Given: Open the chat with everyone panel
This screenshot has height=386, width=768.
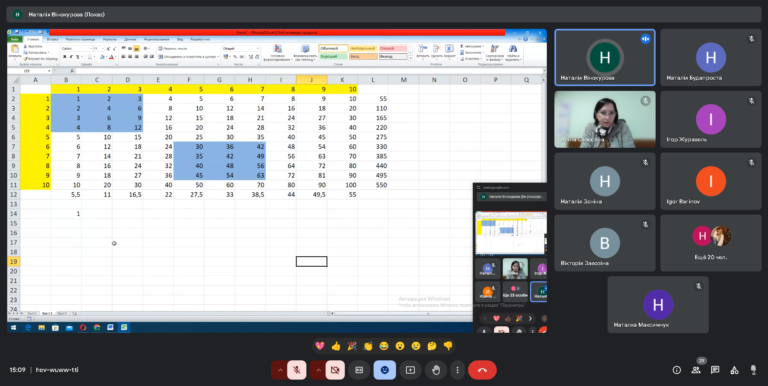Looking at the screenshot, I should [x=715, y=370].
